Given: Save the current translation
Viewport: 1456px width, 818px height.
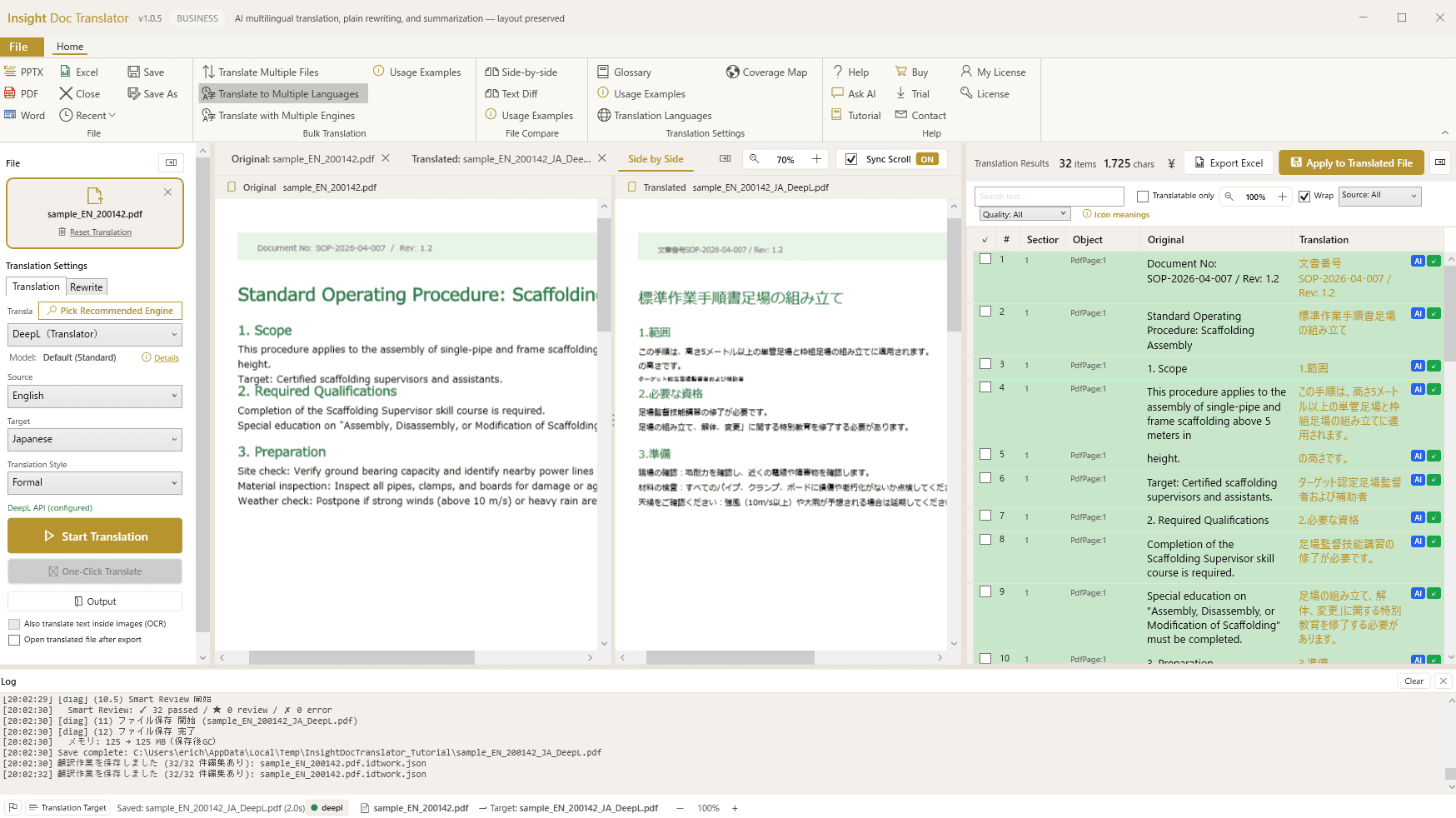Looking at the screenshot, I should (x=146, y=72).
